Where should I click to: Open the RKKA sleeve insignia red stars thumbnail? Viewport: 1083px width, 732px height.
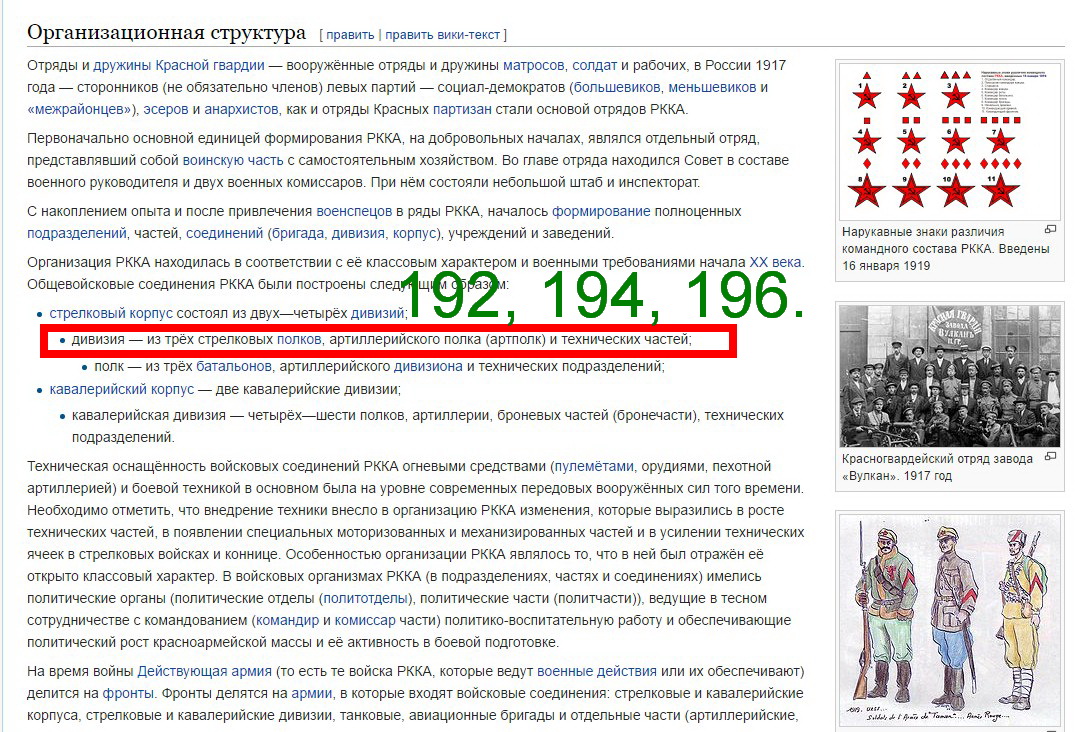(950, 142)
